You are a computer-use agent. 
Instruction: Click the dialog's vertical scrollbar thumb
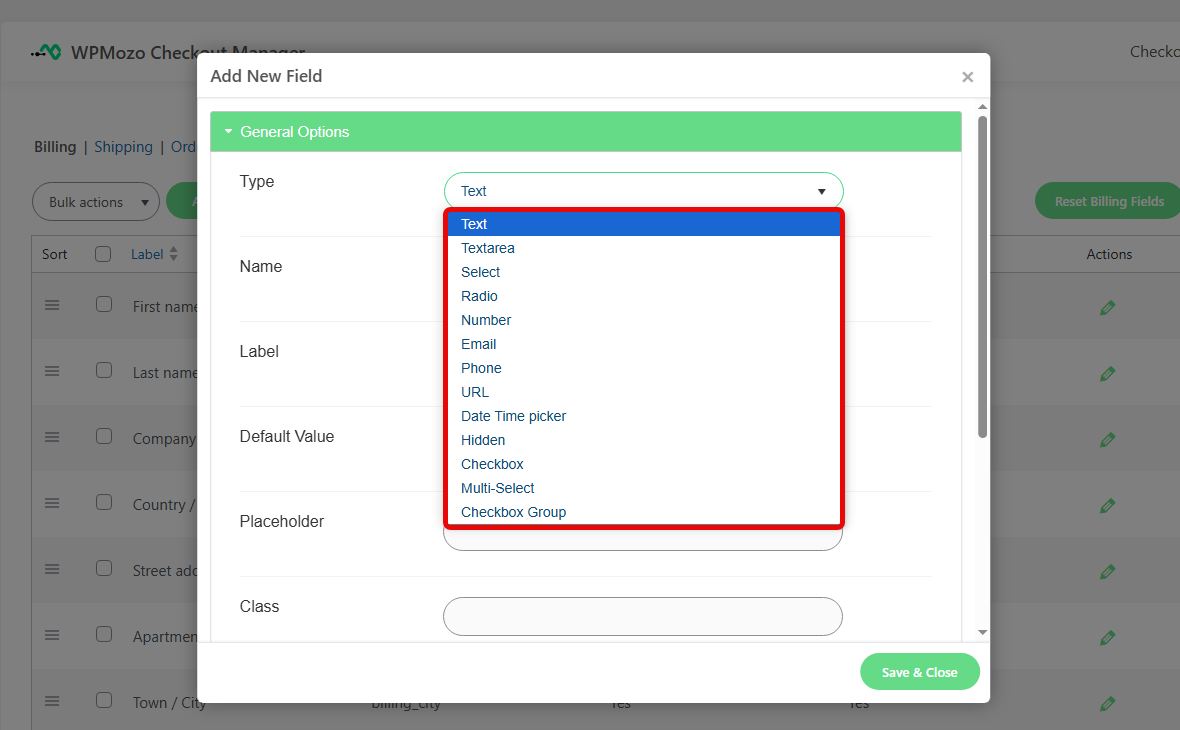(x=982, y=276)
